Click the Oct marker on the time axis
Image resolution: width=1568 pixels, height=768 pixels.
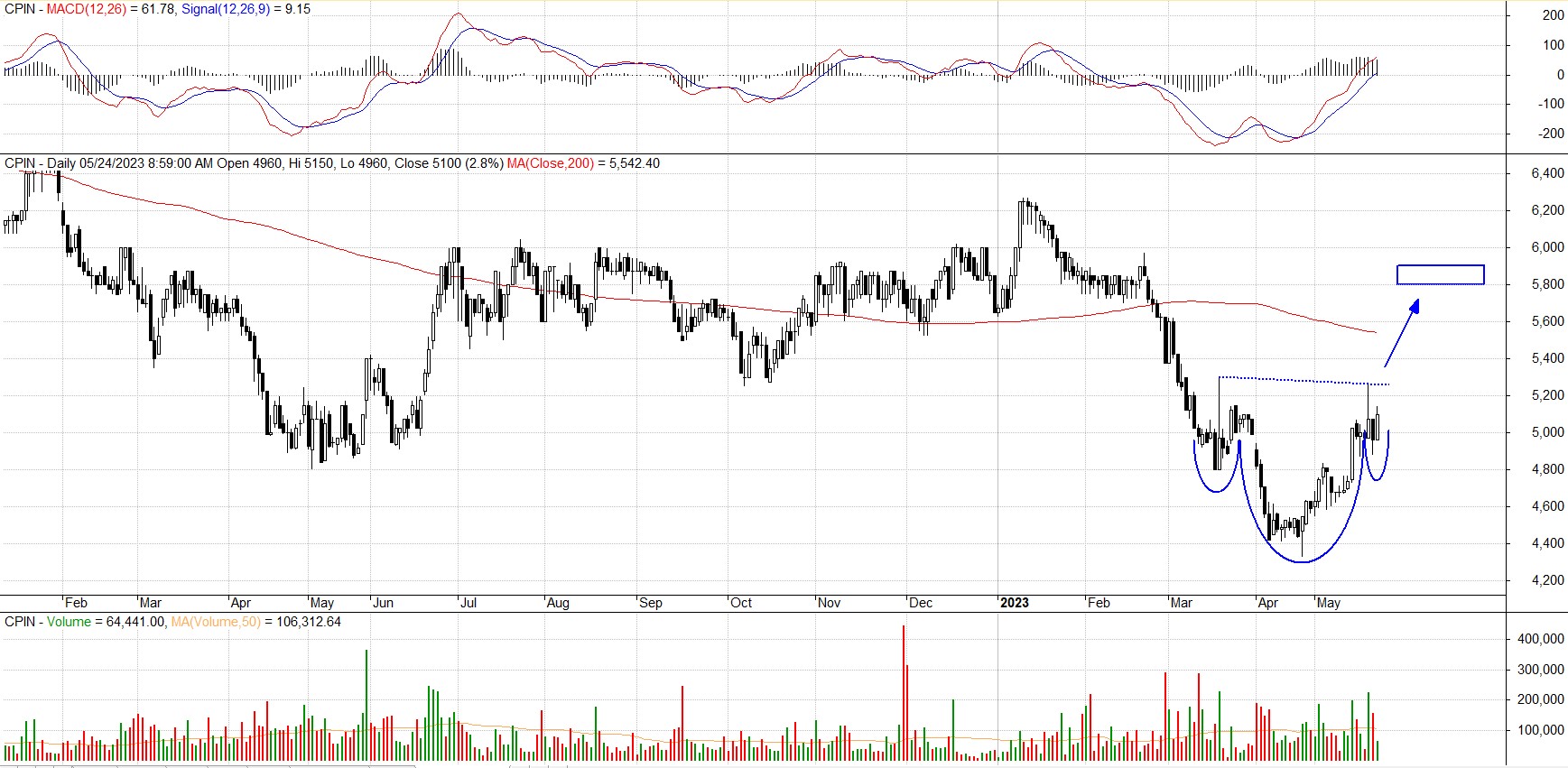(x=741, y=603)
